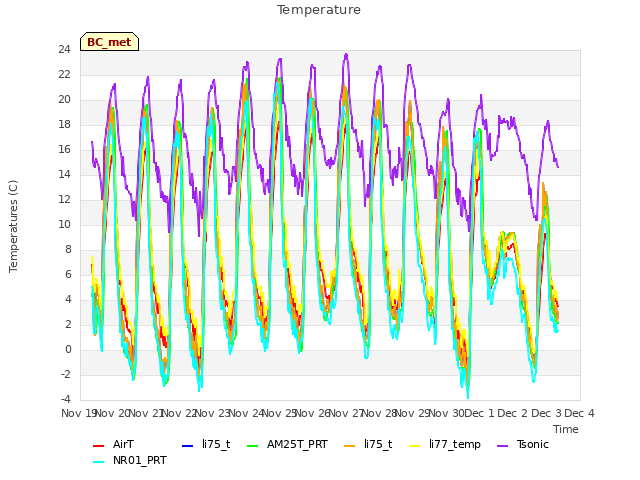Toggle the Tsonic legend entry
The height and width of the screenshot is (480, 640).
(x=523, y=444)
